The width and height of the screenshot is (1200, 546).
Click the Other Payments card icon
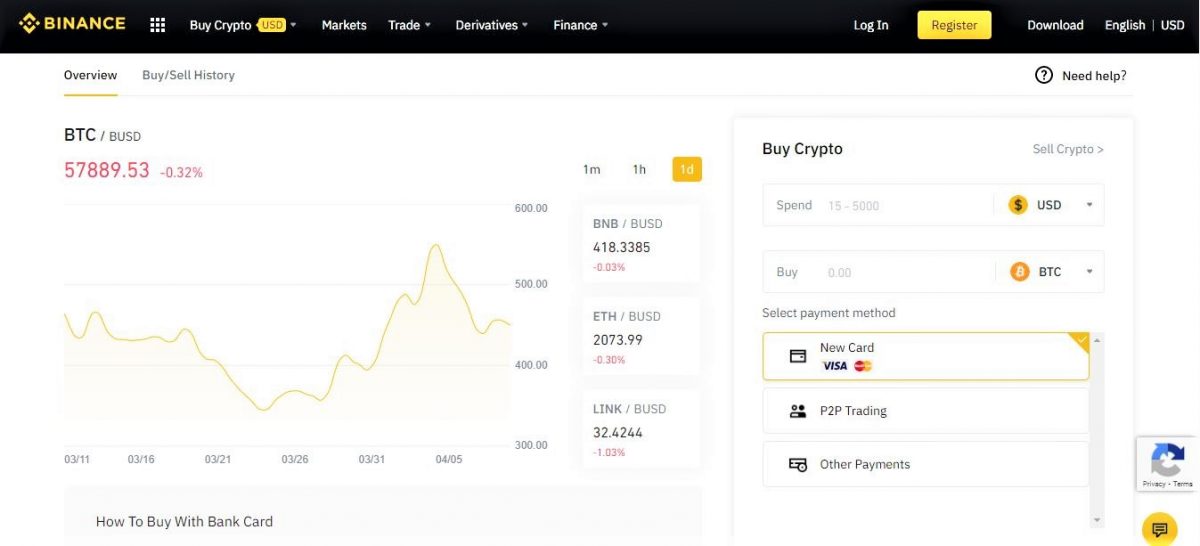pyautogui.click(x=798, y=465)
